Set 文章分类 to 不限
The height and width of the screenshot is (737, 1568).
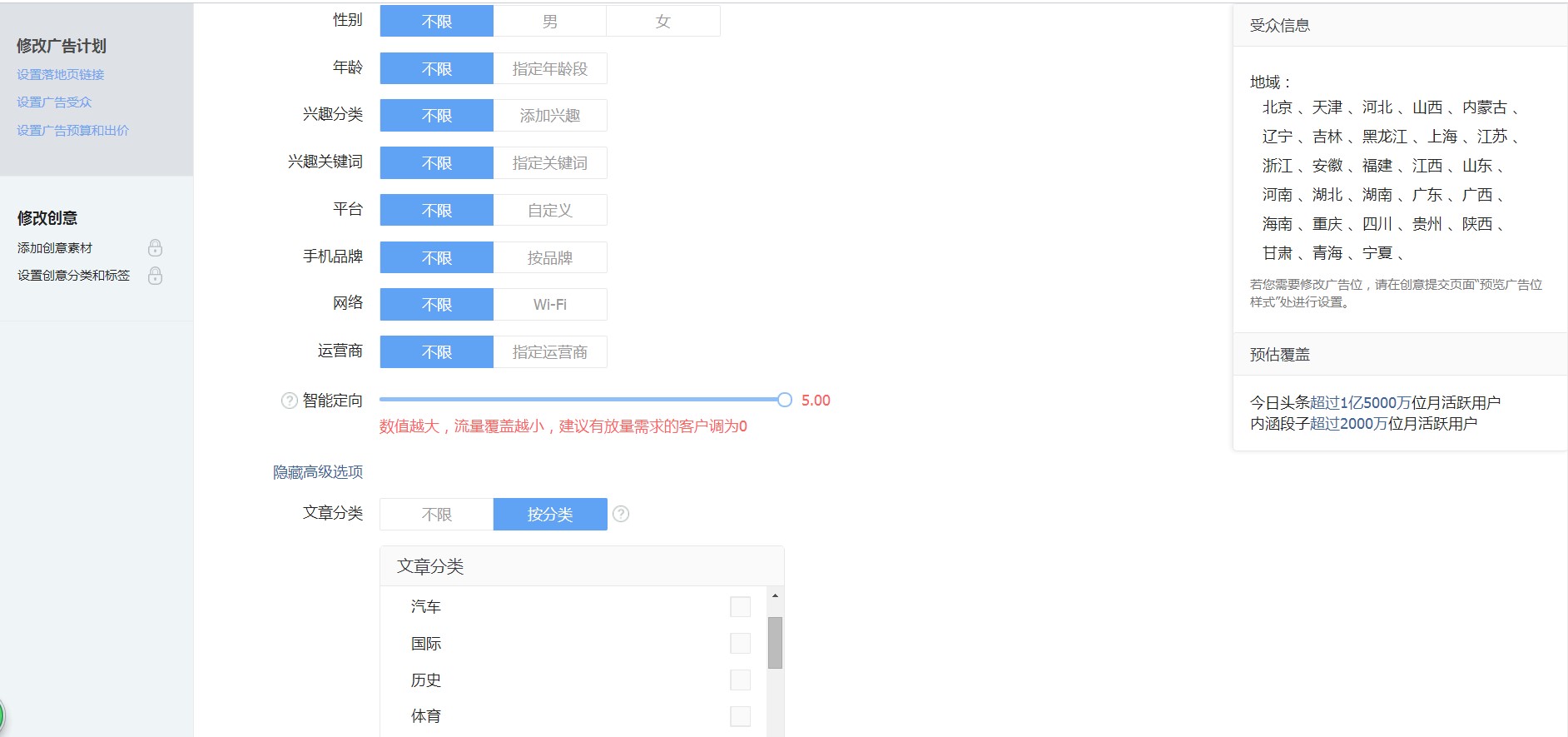436,515
